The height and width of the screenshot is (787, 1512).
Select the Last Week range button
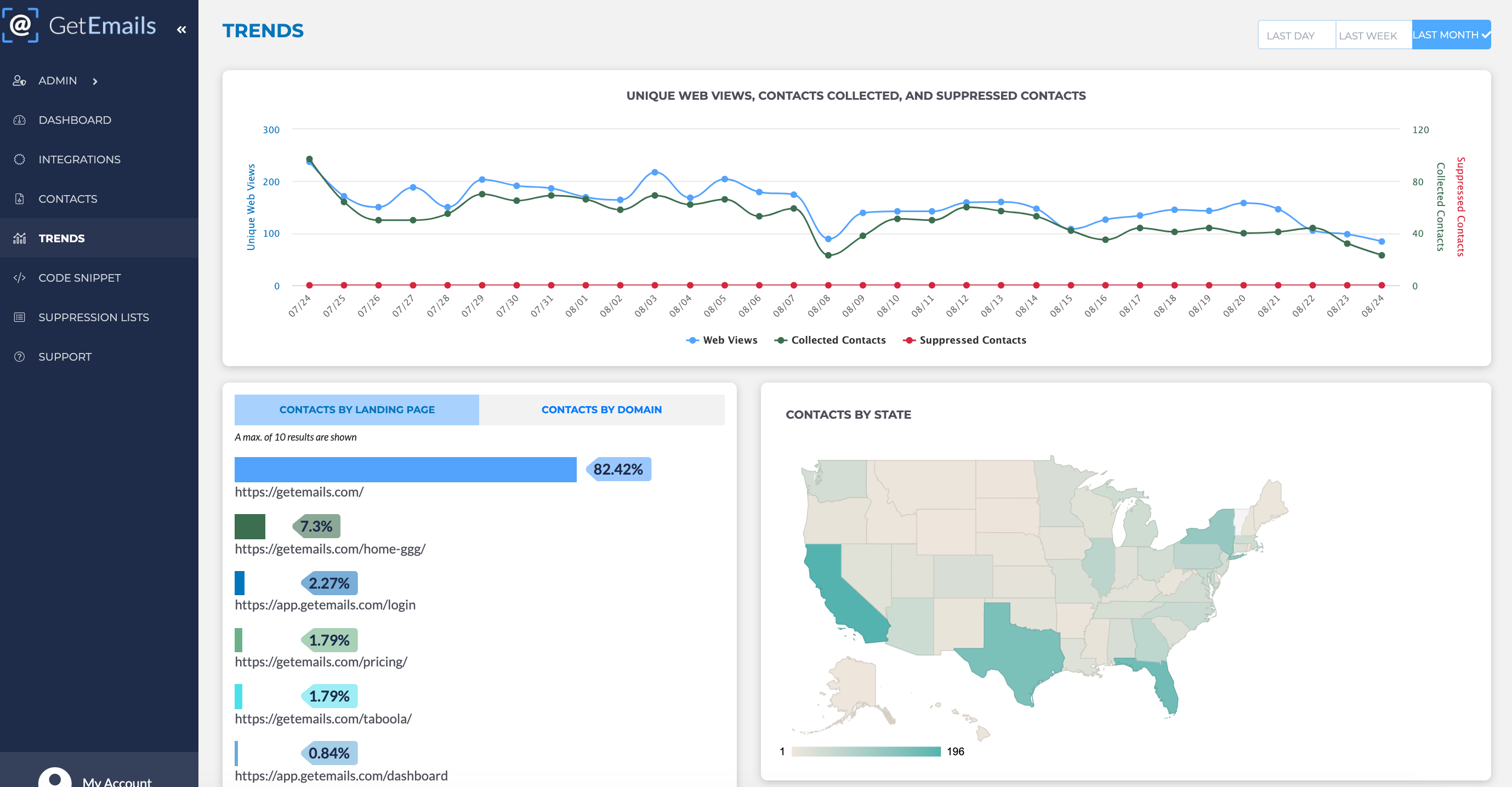[x=1368, y=35]
